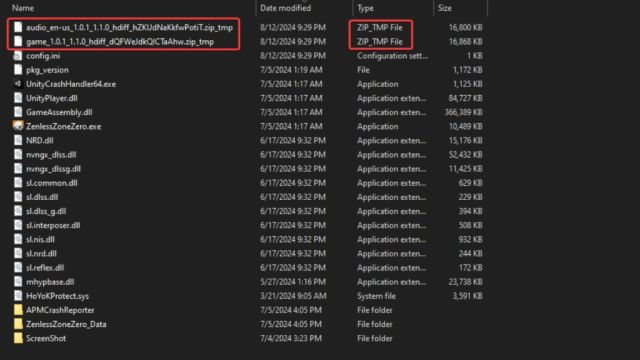Select the nvngx_dlssg.dll file name
Screen dimensions: 640x360
[53, 169]
